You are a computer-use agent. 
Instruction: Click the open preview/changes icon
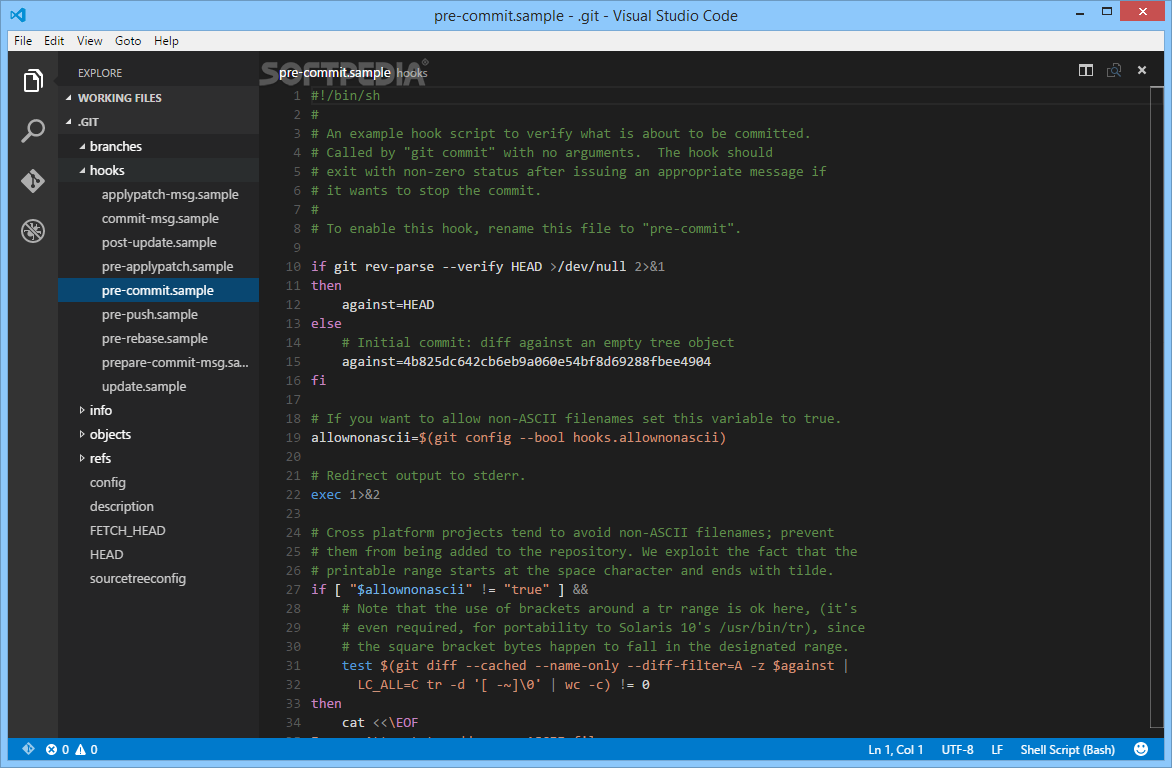click(x=1114, y=70)
